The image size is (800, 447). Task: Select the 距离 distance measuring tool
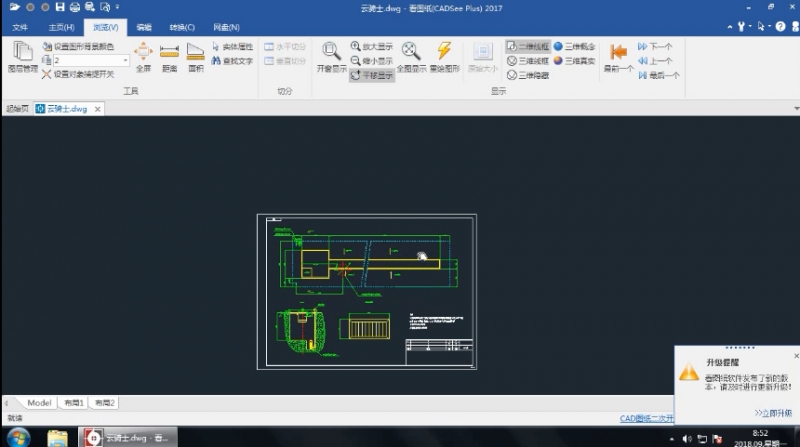[x=169, y=57]
